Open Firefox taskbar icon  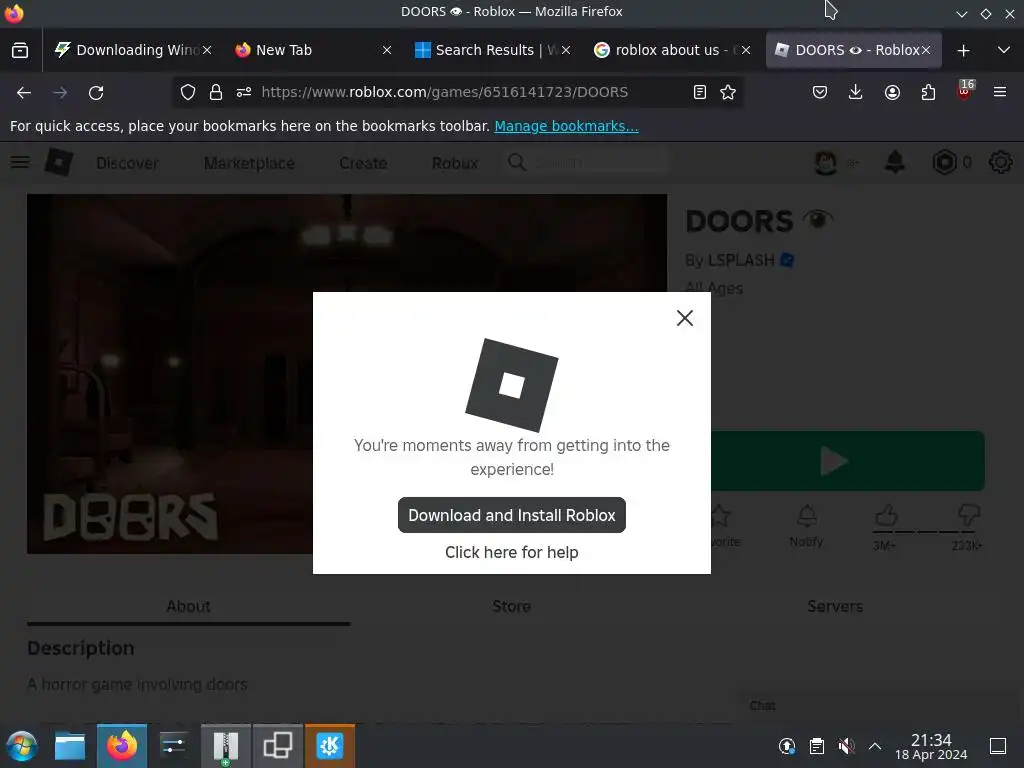(x=122, y=746)
